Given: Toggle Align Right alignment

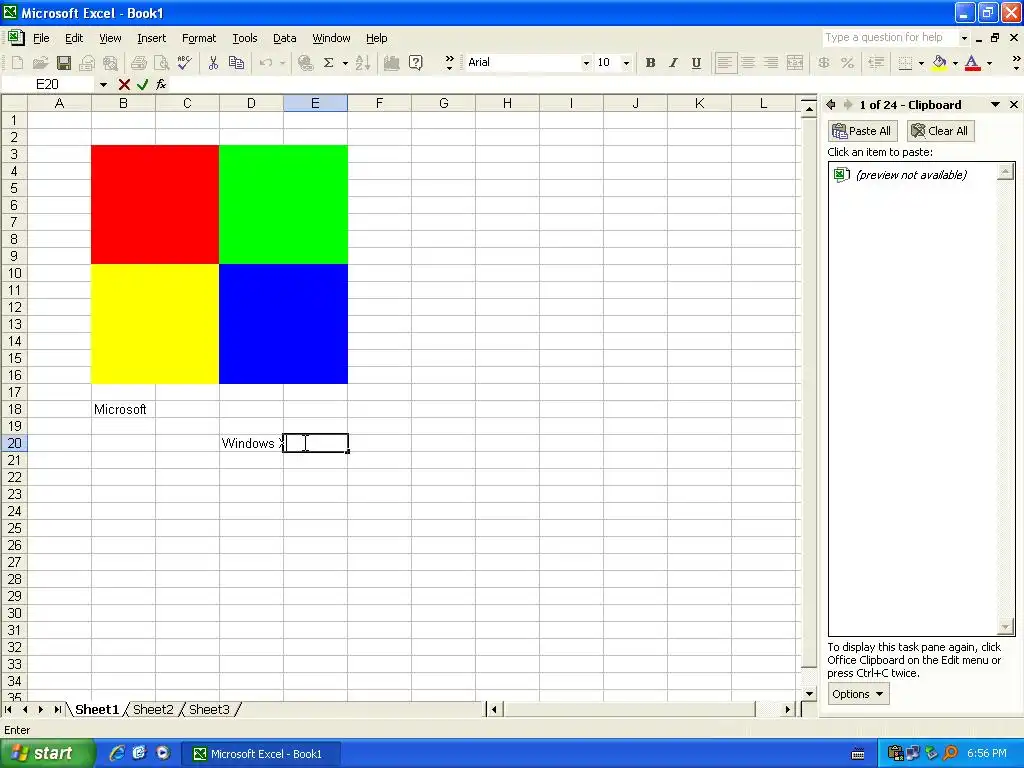Looking at the screenshot, I should [x=771, y=63].
